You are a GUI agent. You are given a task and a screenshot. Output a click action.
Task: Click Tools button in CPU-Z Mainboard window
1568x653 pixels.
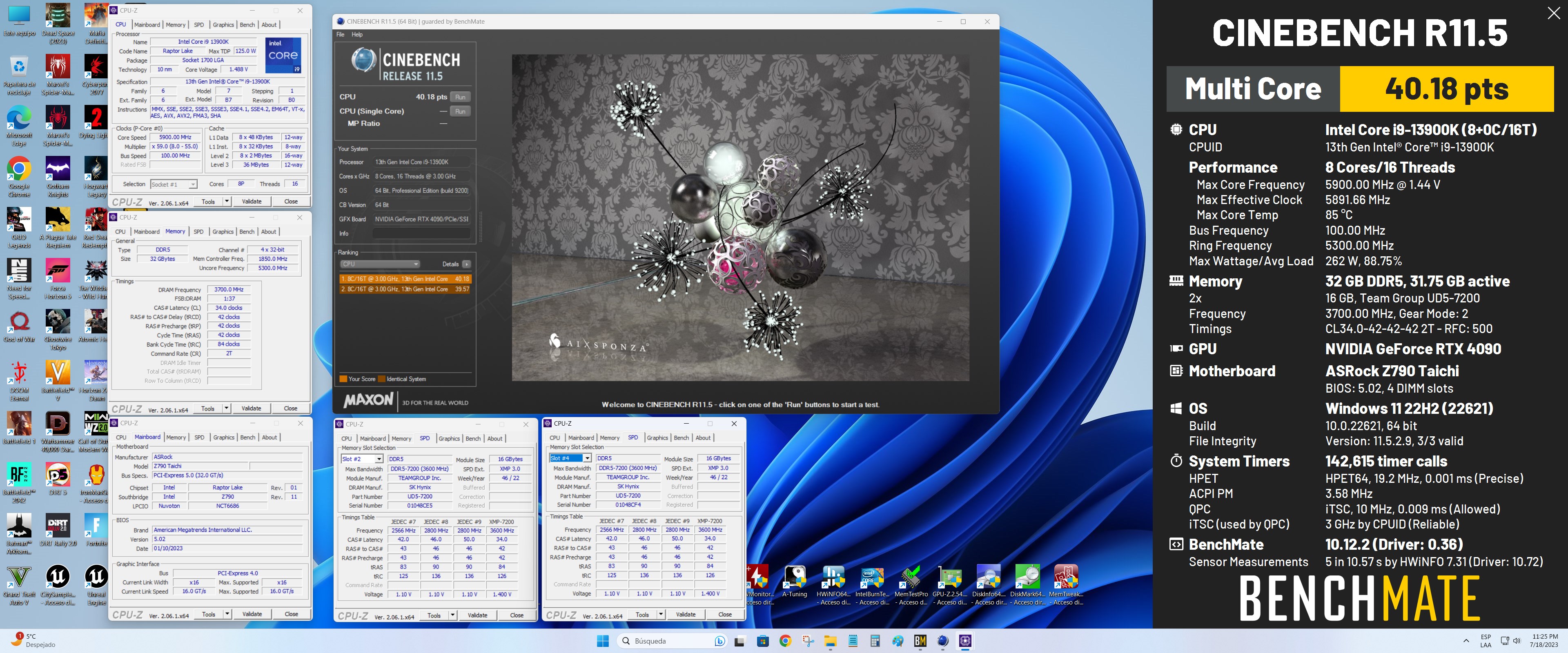(209, 614)
